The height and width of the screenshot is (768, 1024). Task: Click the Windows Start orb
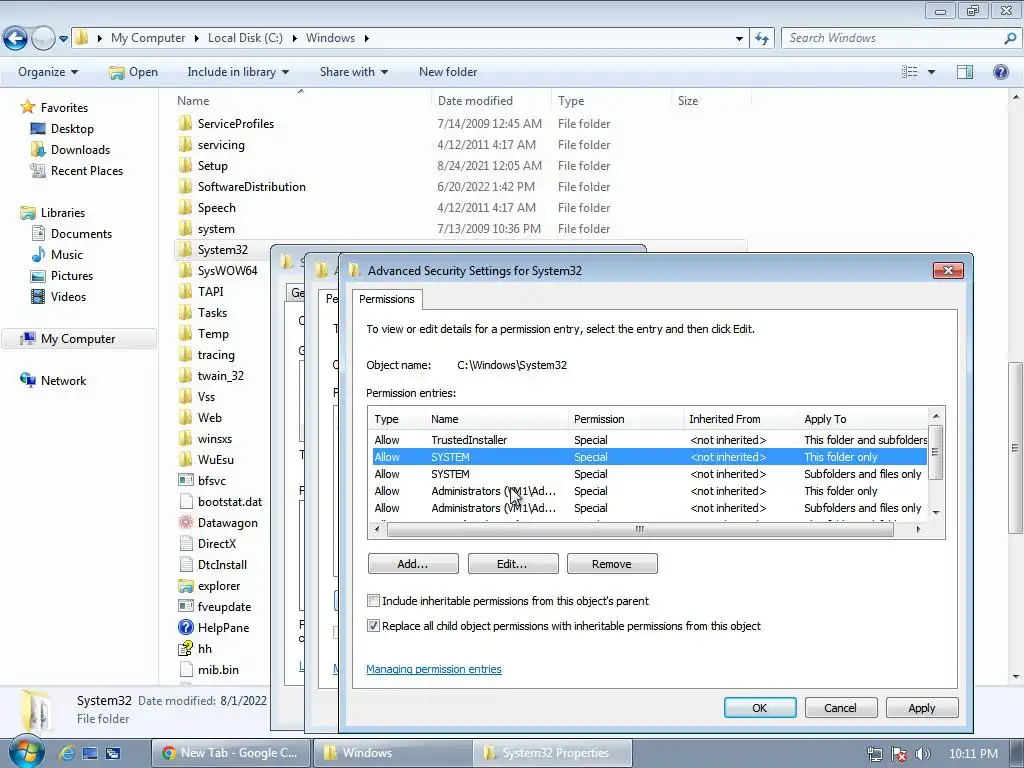26,752
